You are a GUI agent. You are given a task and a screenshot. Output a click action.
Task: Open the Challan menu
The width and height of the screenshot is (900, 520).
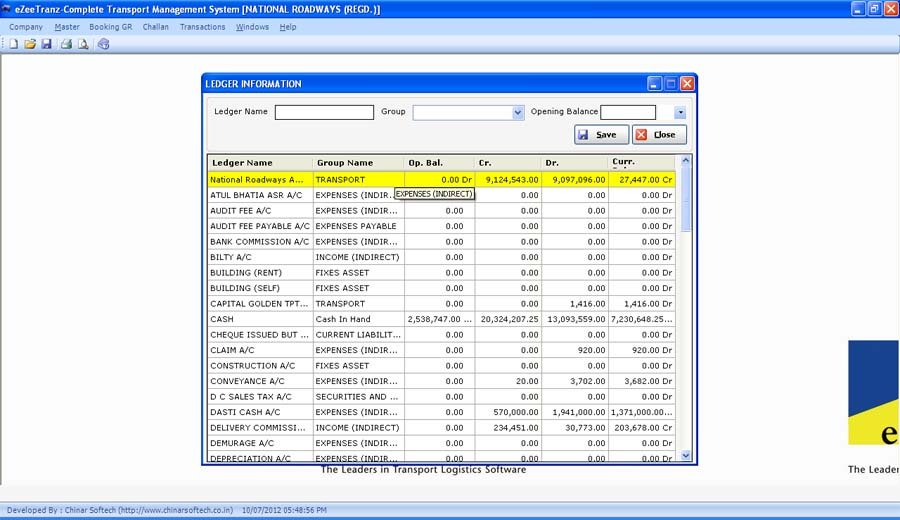click(x=156, y=27)
